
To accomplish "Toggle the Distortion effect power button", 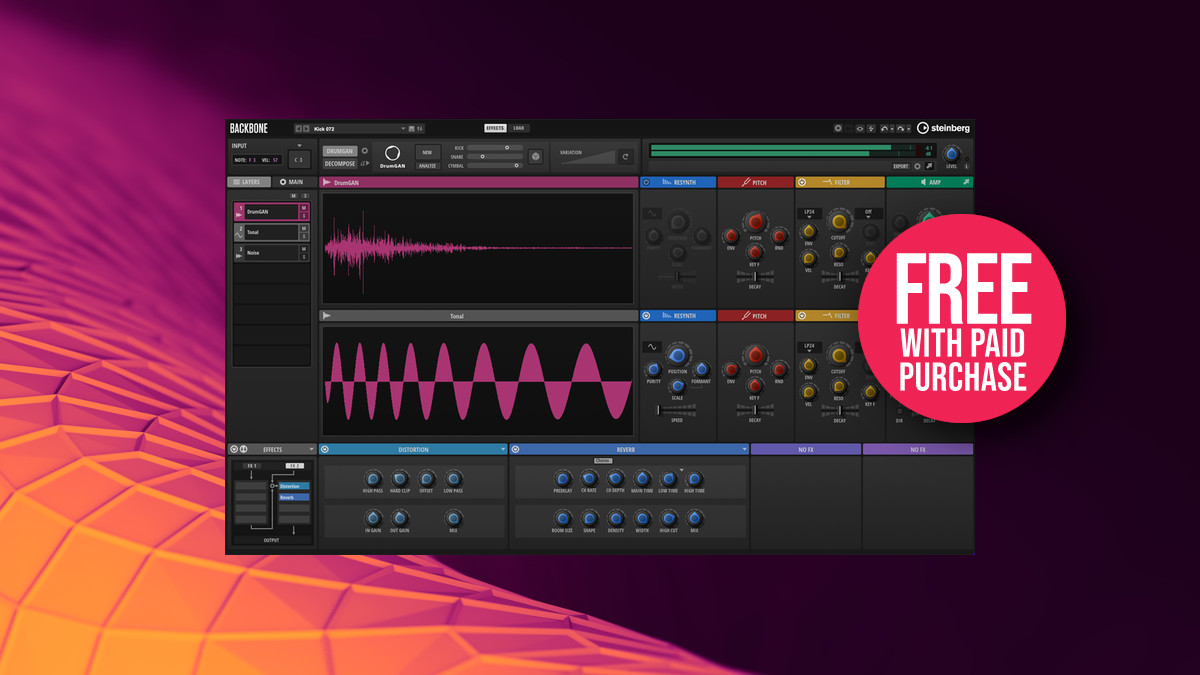I will 325,450.
